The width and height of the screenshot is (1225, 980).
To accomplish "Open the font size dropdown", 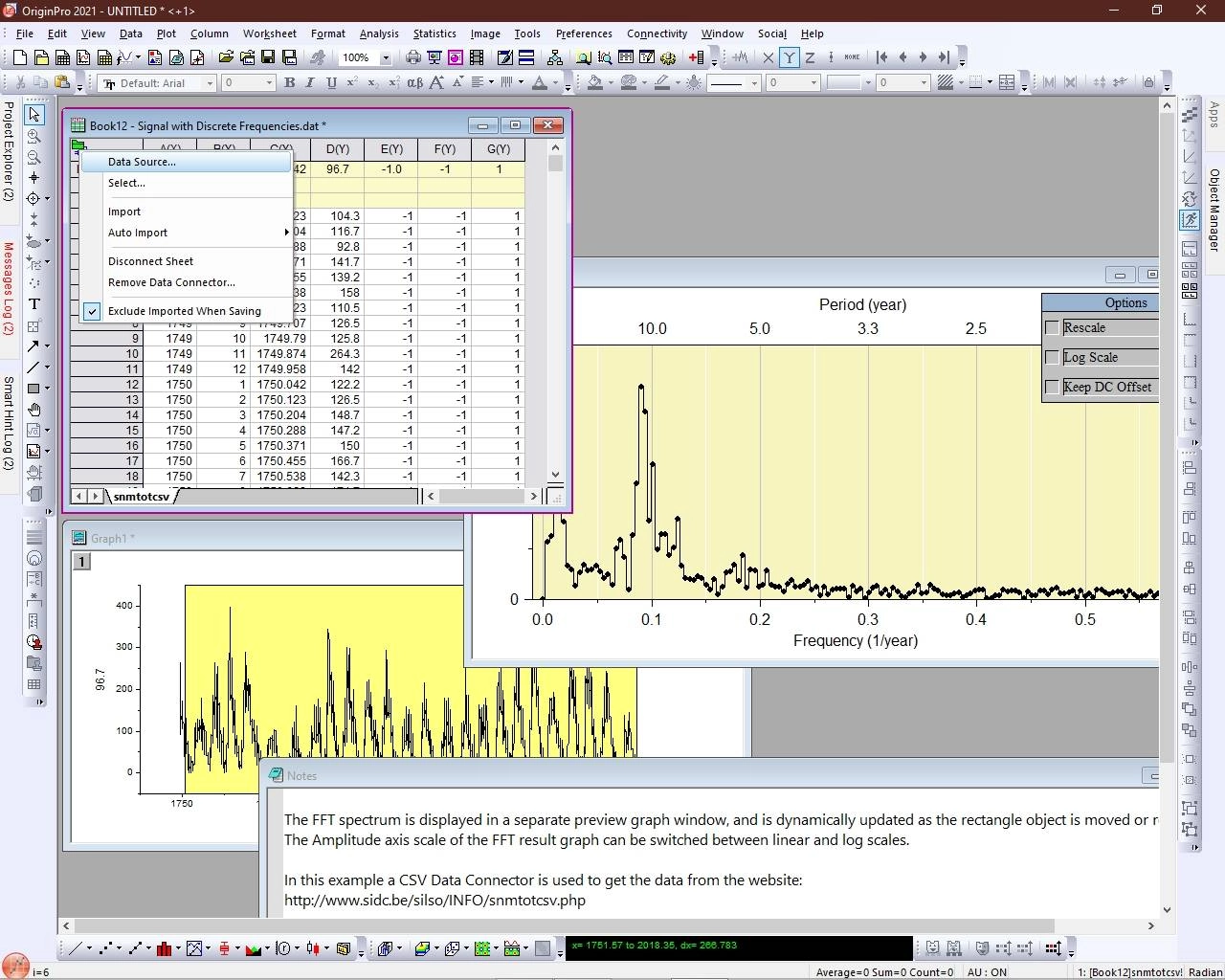I will (269, 83).
